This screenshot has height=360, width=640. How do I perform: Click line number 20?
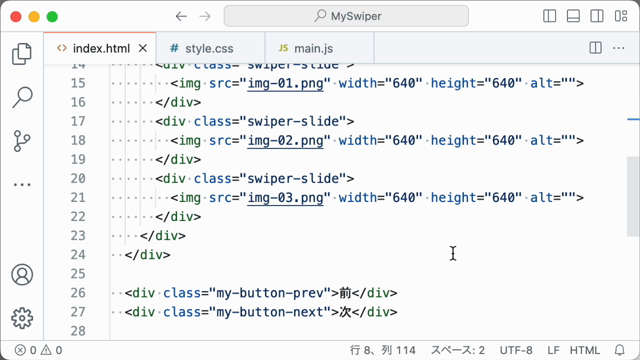(x=78, y=178)
